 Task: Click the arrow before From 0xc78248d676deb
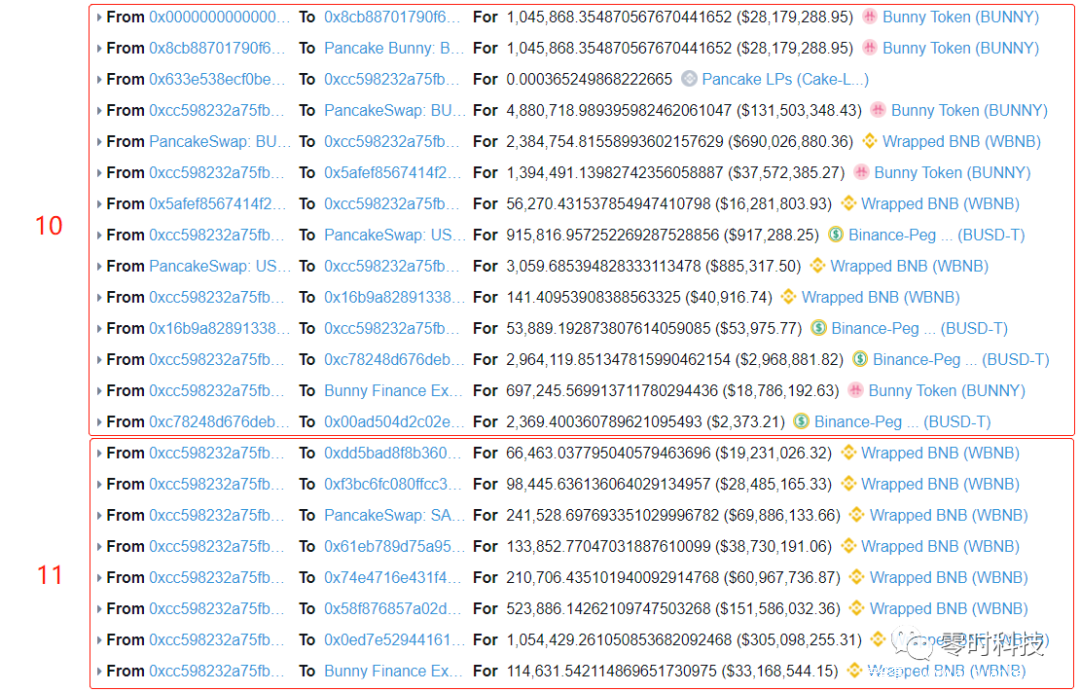coord(98,421)
